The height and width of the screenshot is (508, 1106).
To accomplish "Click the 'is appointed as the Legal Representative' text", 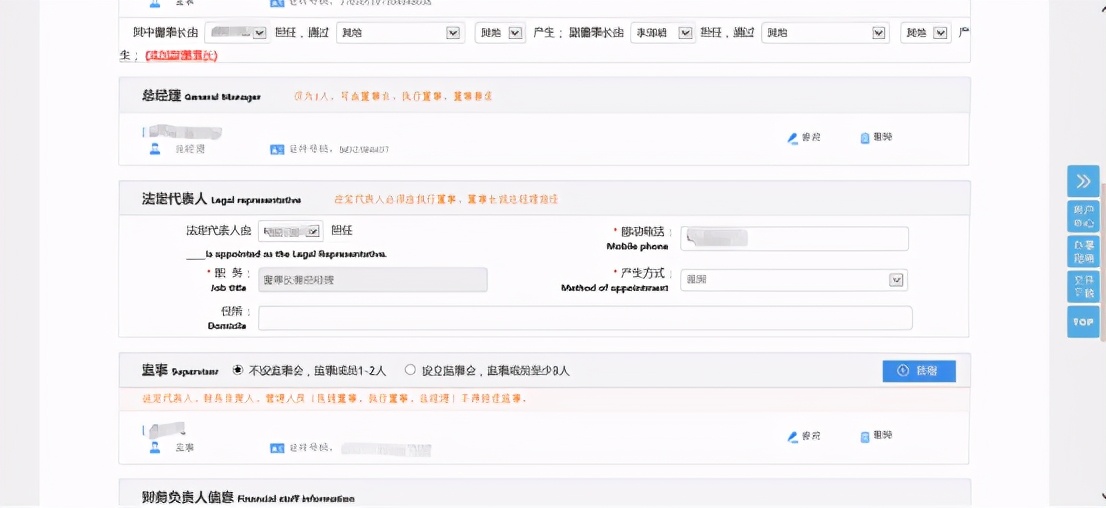I will [x=286, y=253].
